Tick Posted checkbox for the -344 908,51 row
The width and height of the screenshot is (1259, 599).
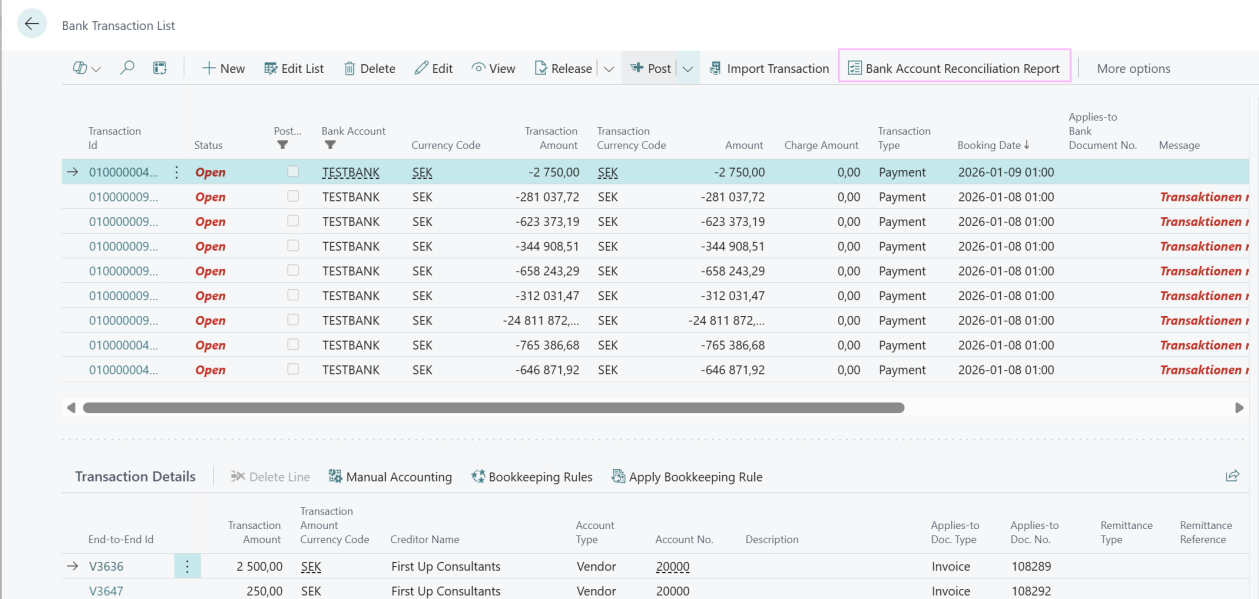tap(293, 246)
